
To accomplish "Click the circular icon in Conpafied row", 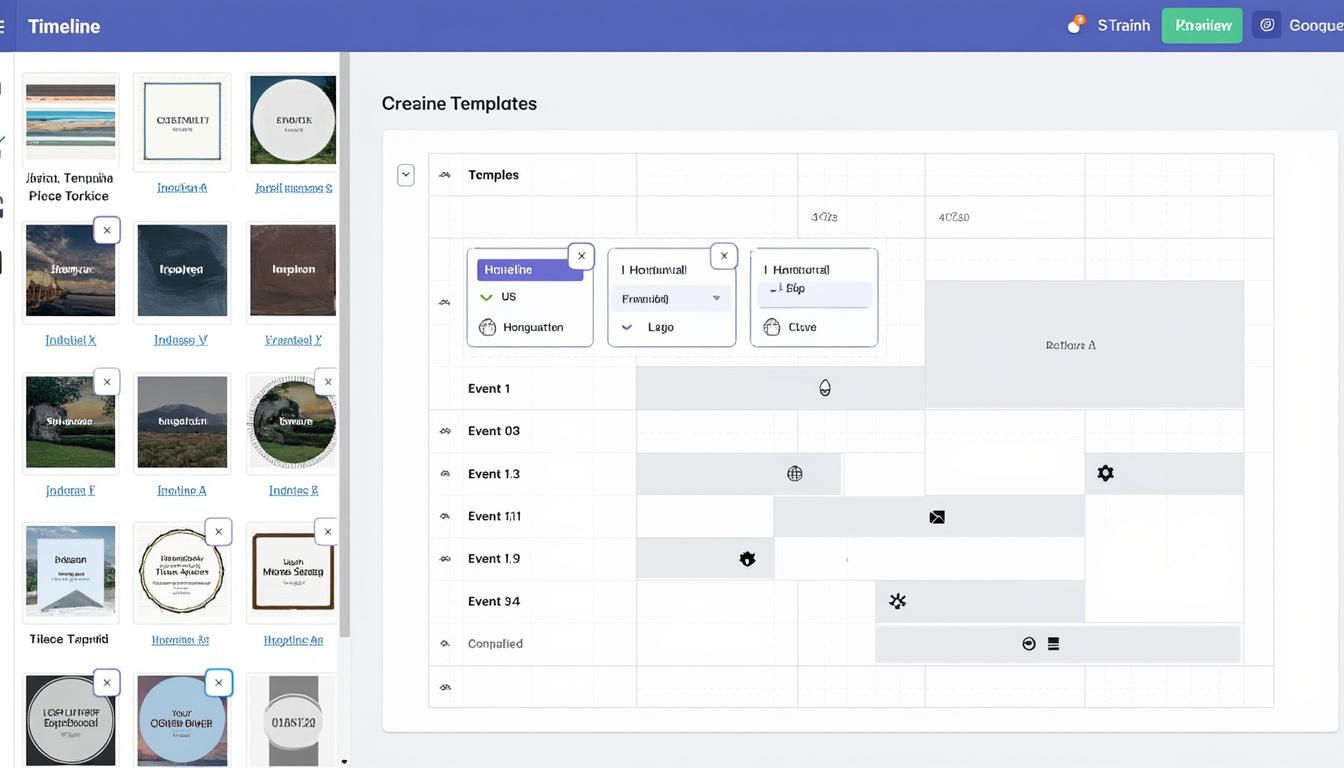I will 1029,644.
